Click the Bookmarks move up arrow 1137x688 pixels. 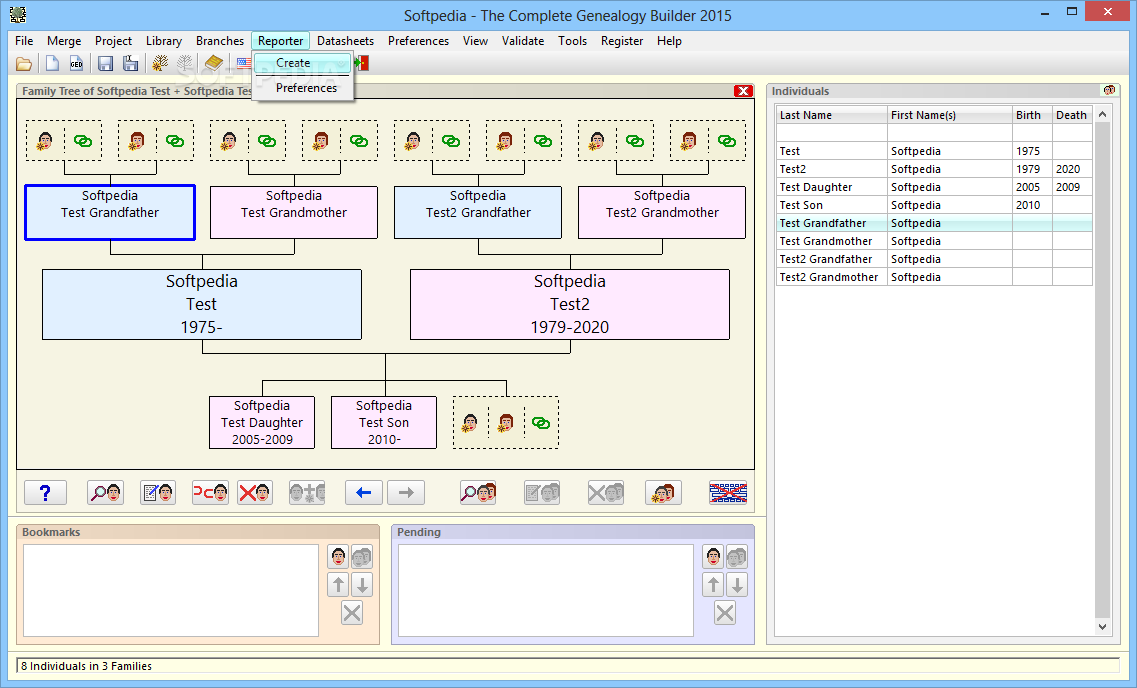pyautogui.click(x=338, y=584)
